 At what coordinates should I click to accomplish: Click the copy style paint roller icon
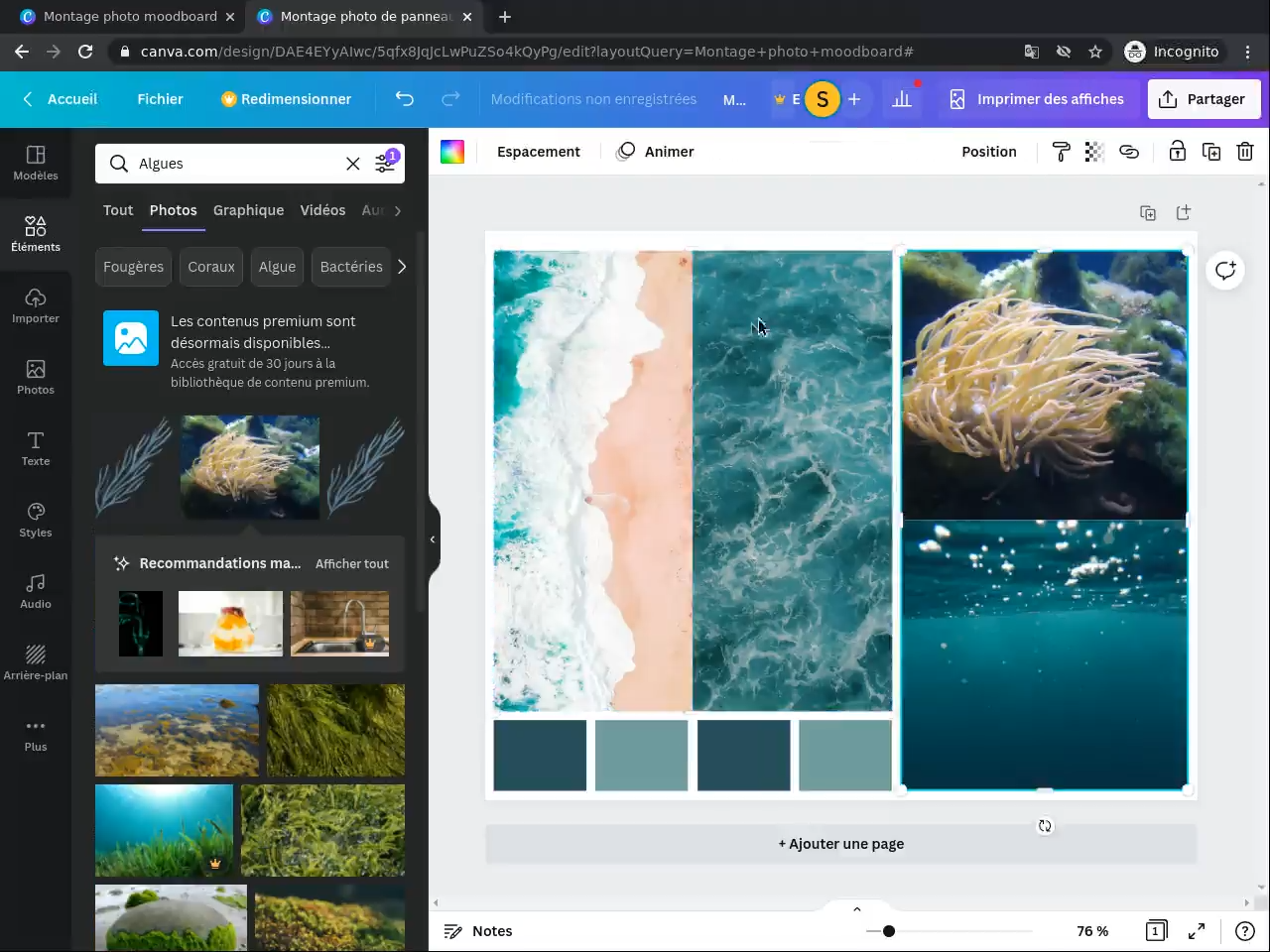[x=1061, y=152]
